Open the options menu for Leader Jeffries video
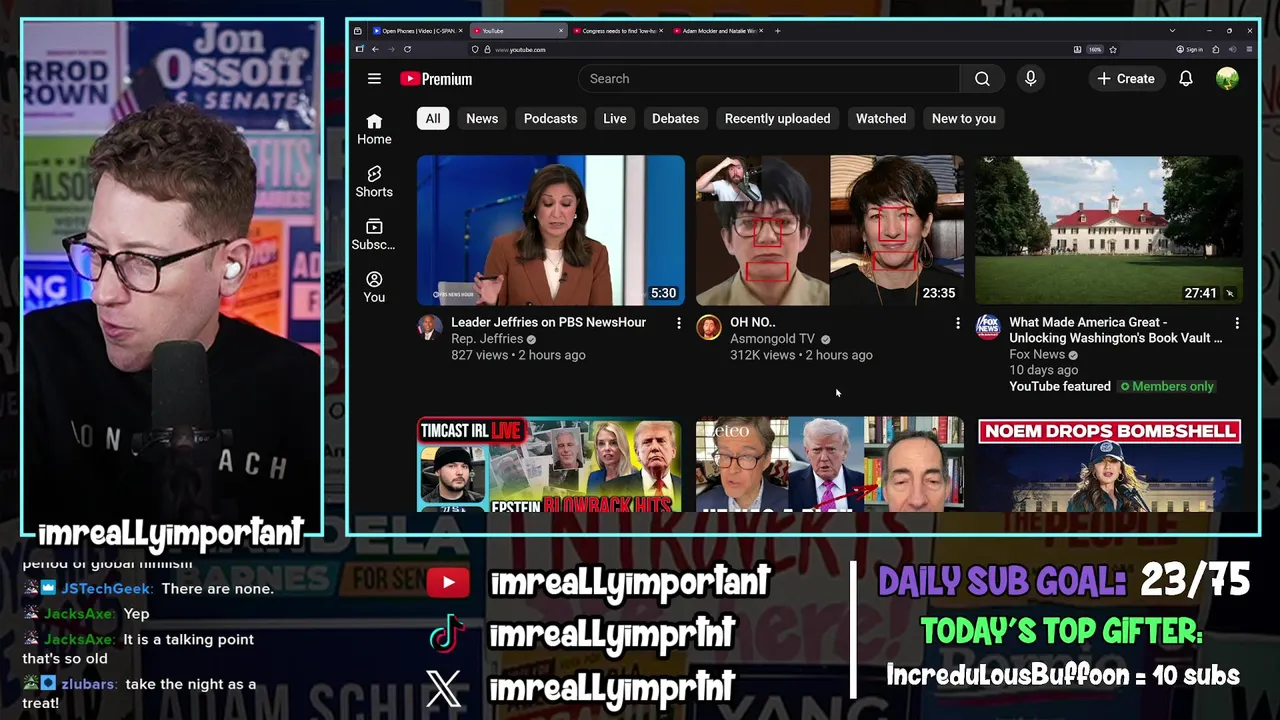This screenshot has height=720, width=1280. 678,323
